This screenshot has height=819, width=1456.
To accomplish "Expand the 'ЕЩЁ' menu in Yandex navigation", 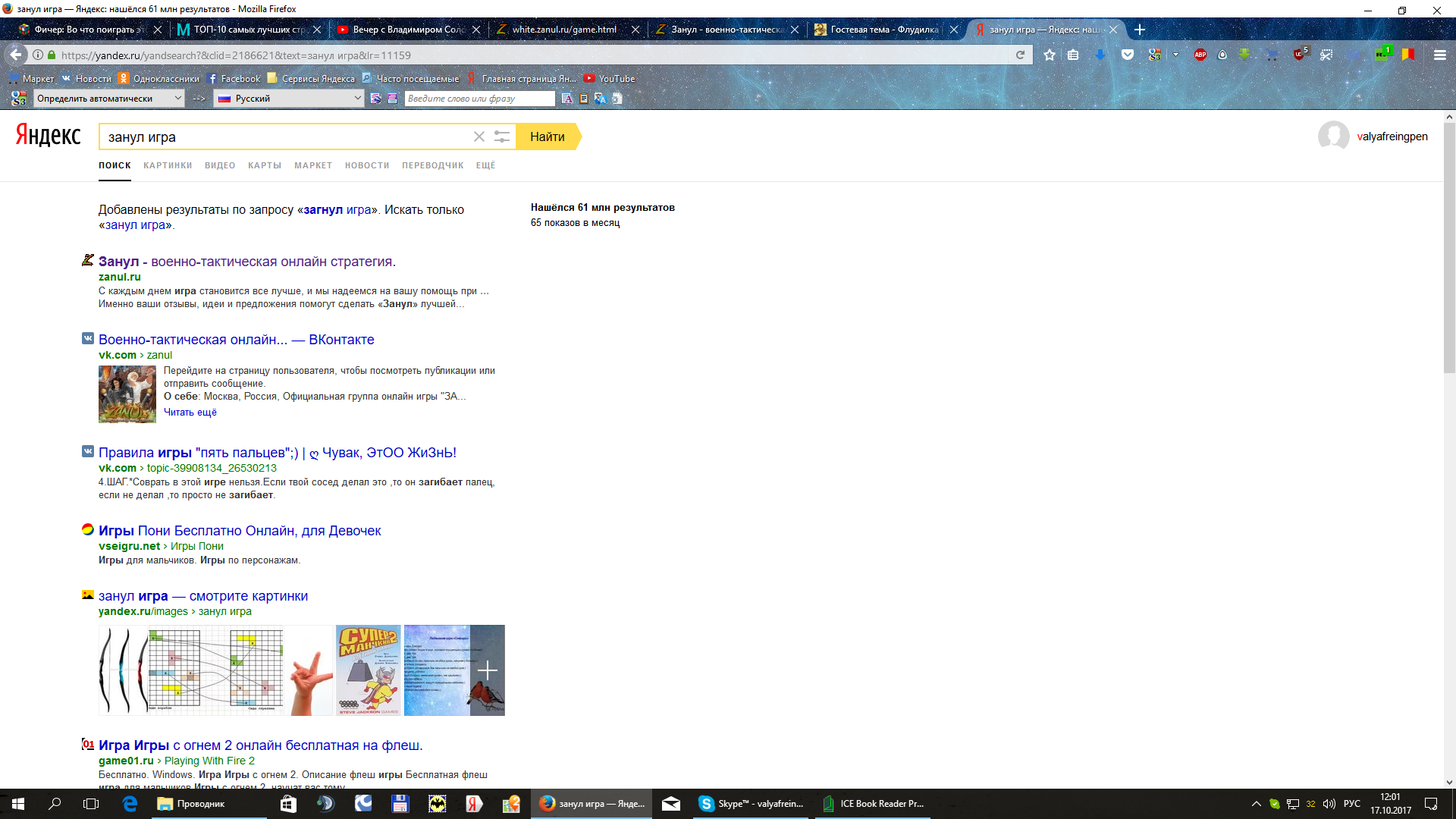I will pos(485,165).
